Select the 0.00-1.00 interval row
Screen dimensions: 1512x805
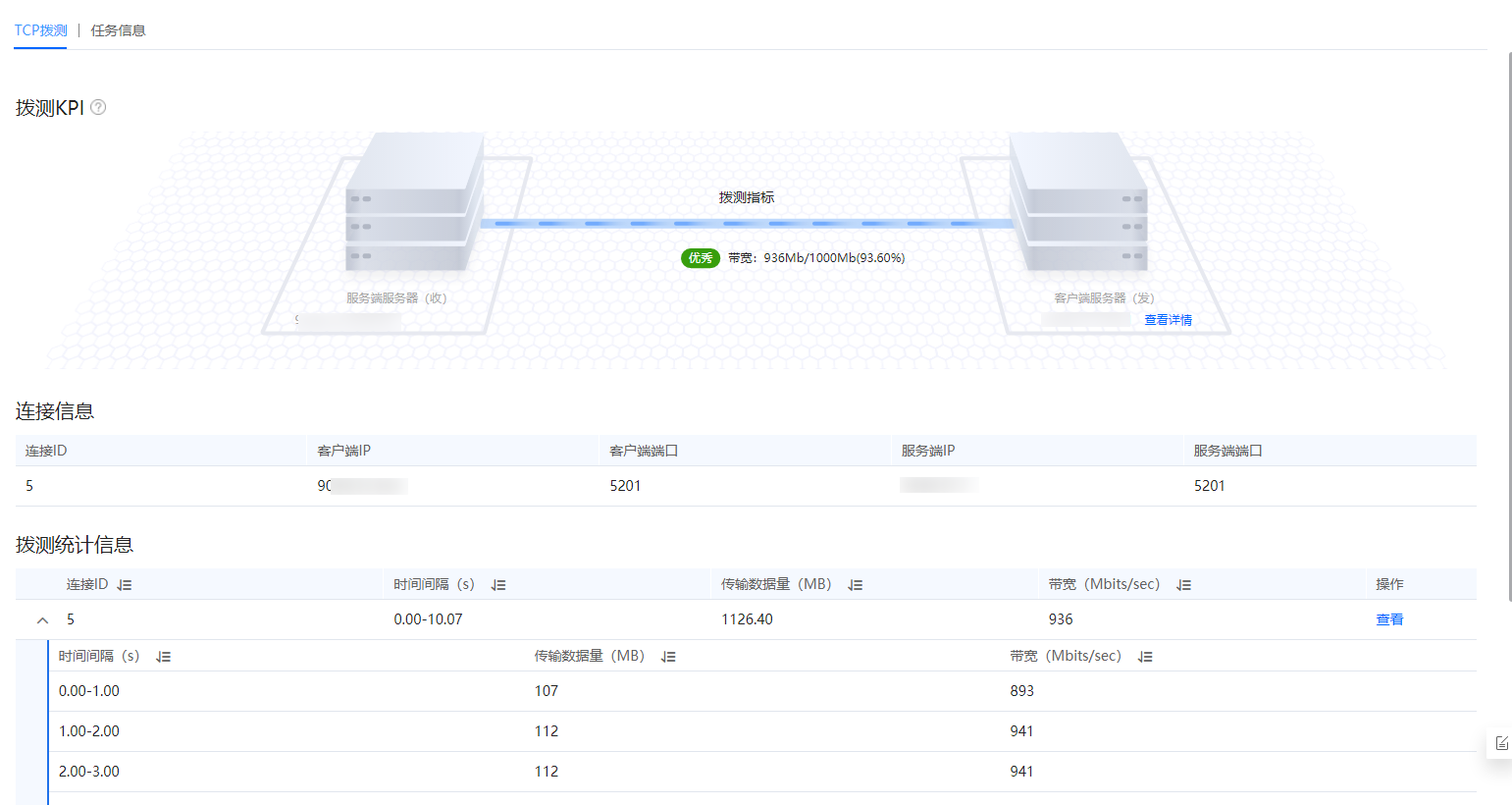pyautogui.click(x=762, y=691)
